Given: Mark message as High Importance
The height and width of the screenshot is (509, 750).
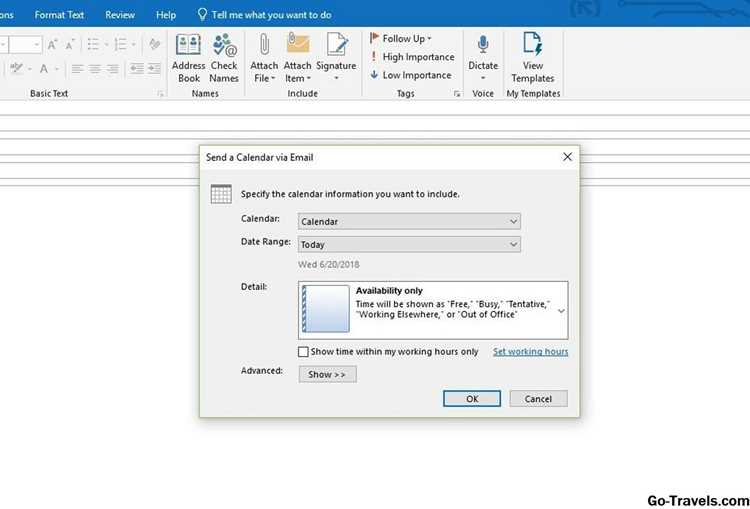Looking at the screenshot, I should (x=412, y=57).
